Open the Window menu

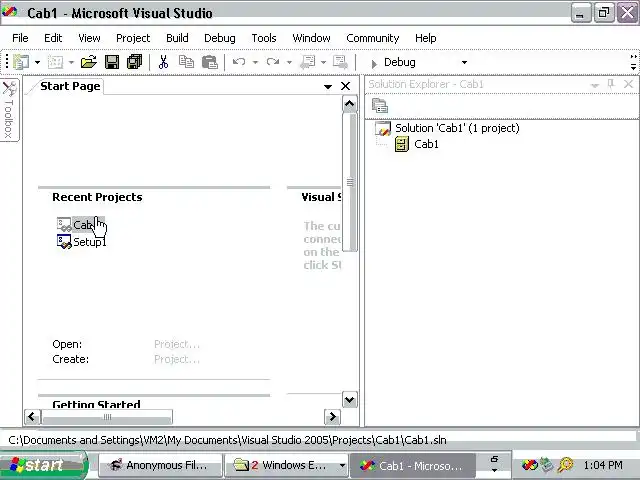coord(311,38)
